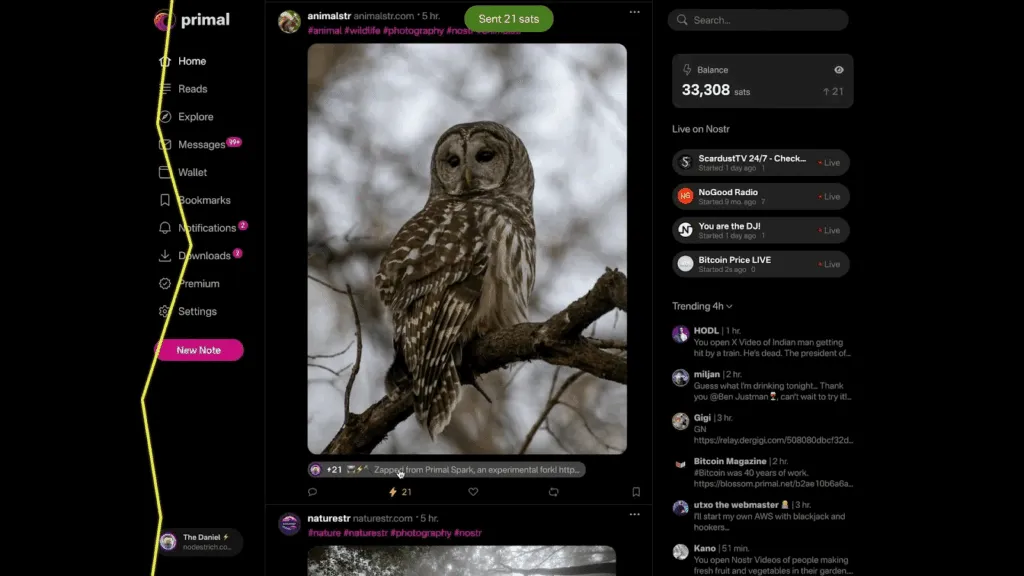
Task: Open the Primal logo home link
Action: (193, 20)
